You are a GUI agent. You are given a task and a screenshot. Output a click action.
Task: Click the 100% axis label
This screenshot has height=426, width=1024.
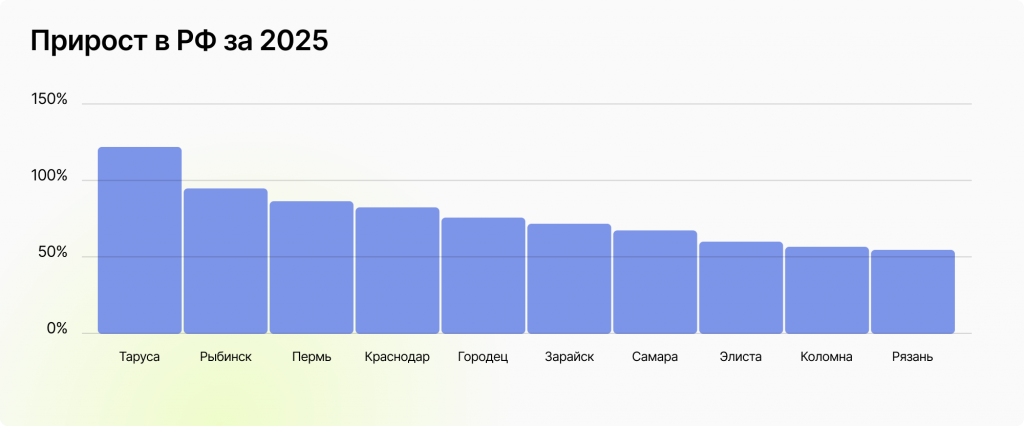coord(49,177)
